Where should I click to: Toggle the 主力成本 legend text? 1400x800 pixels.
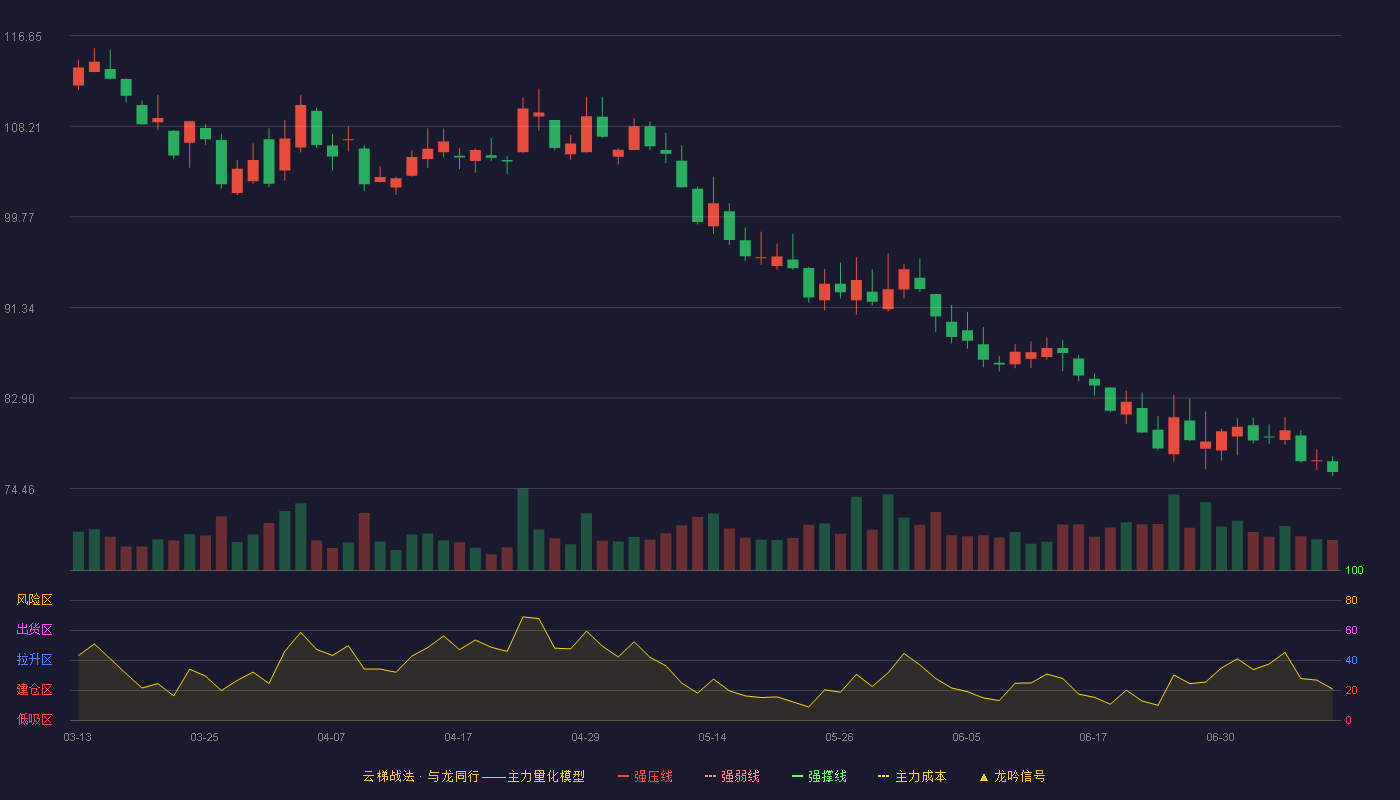[920, 776]
